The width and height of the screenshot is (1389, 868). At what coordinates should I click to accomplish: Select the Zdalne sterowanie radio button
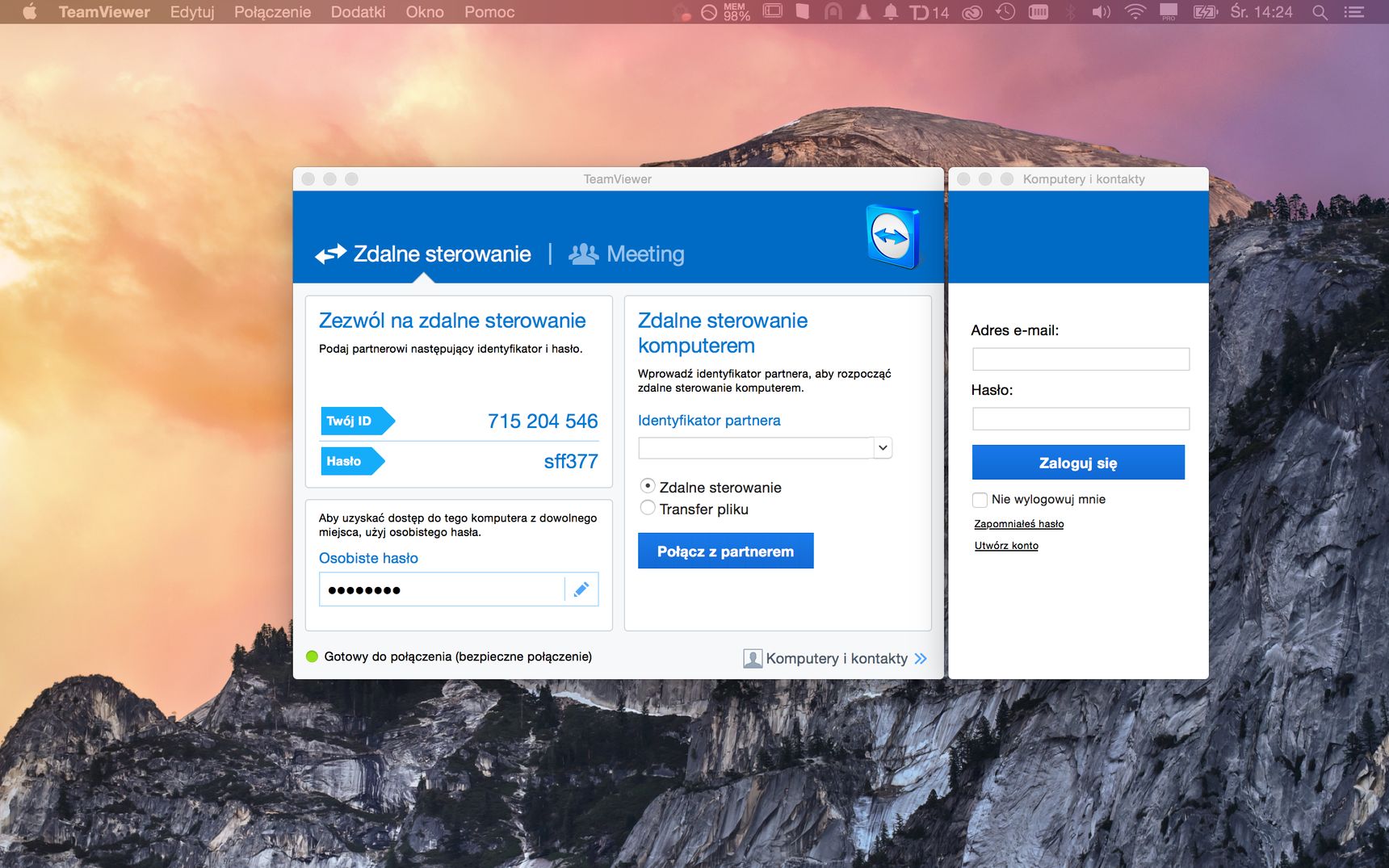coord(648,486)
